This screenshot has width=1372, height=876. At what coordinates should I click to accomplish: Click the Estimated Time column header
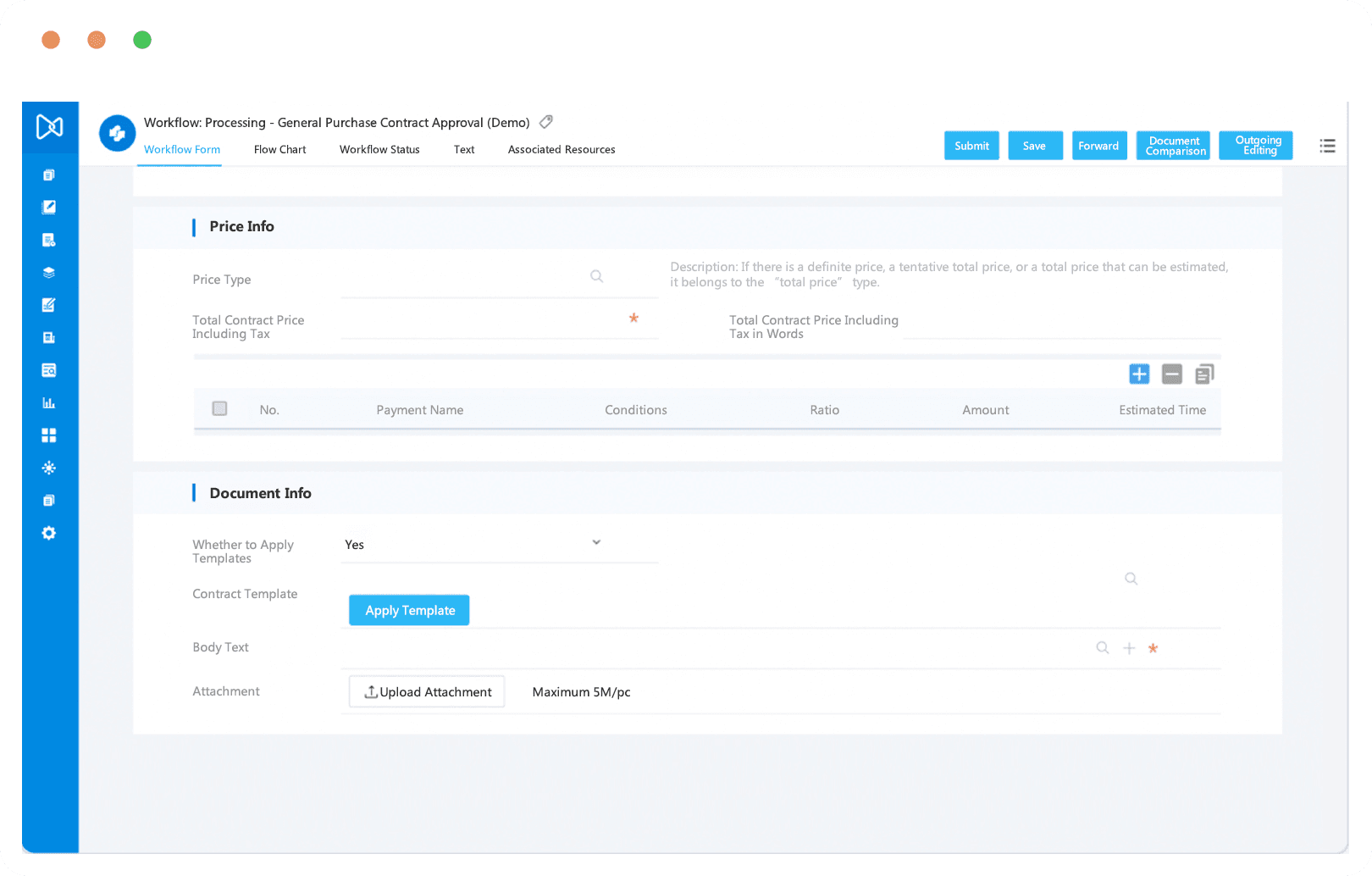(x=1163, y=410)
